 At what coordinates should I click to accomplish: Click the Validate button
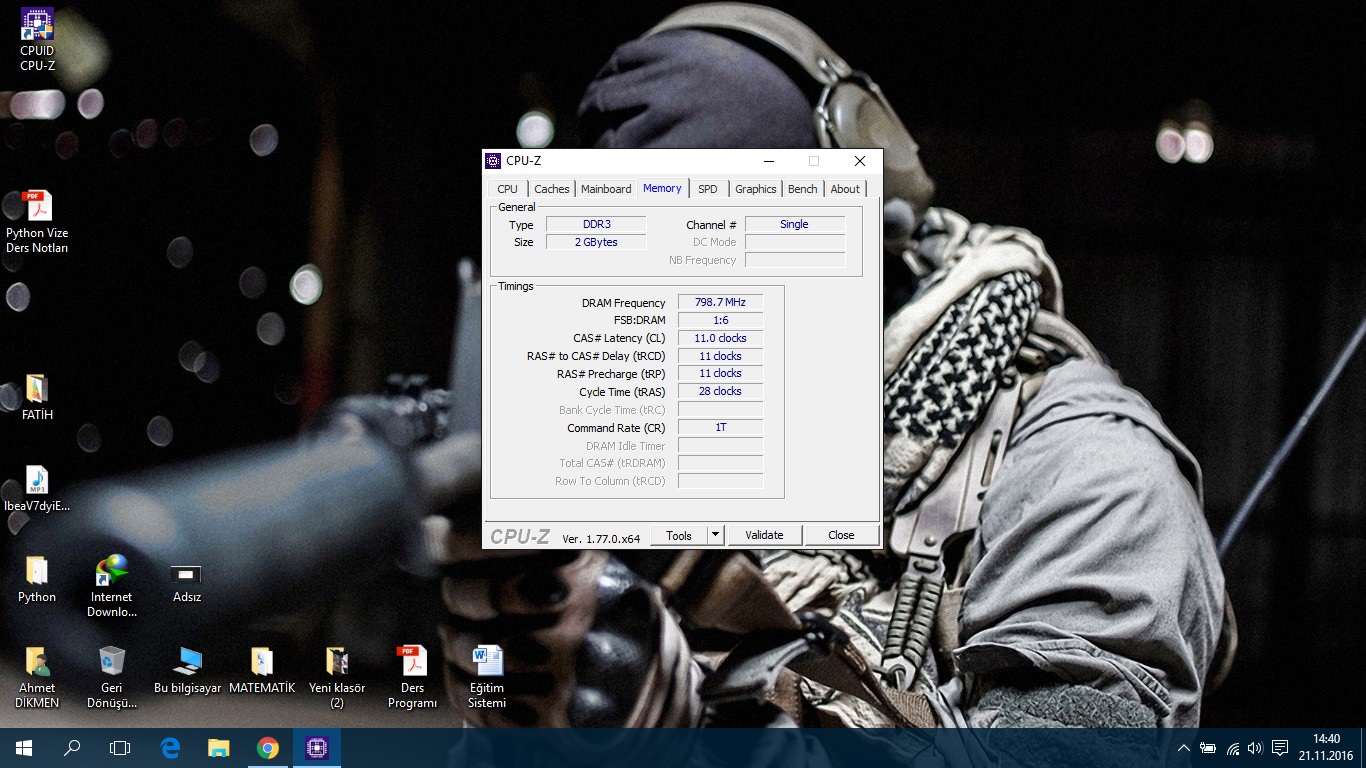tap(764, 535)
